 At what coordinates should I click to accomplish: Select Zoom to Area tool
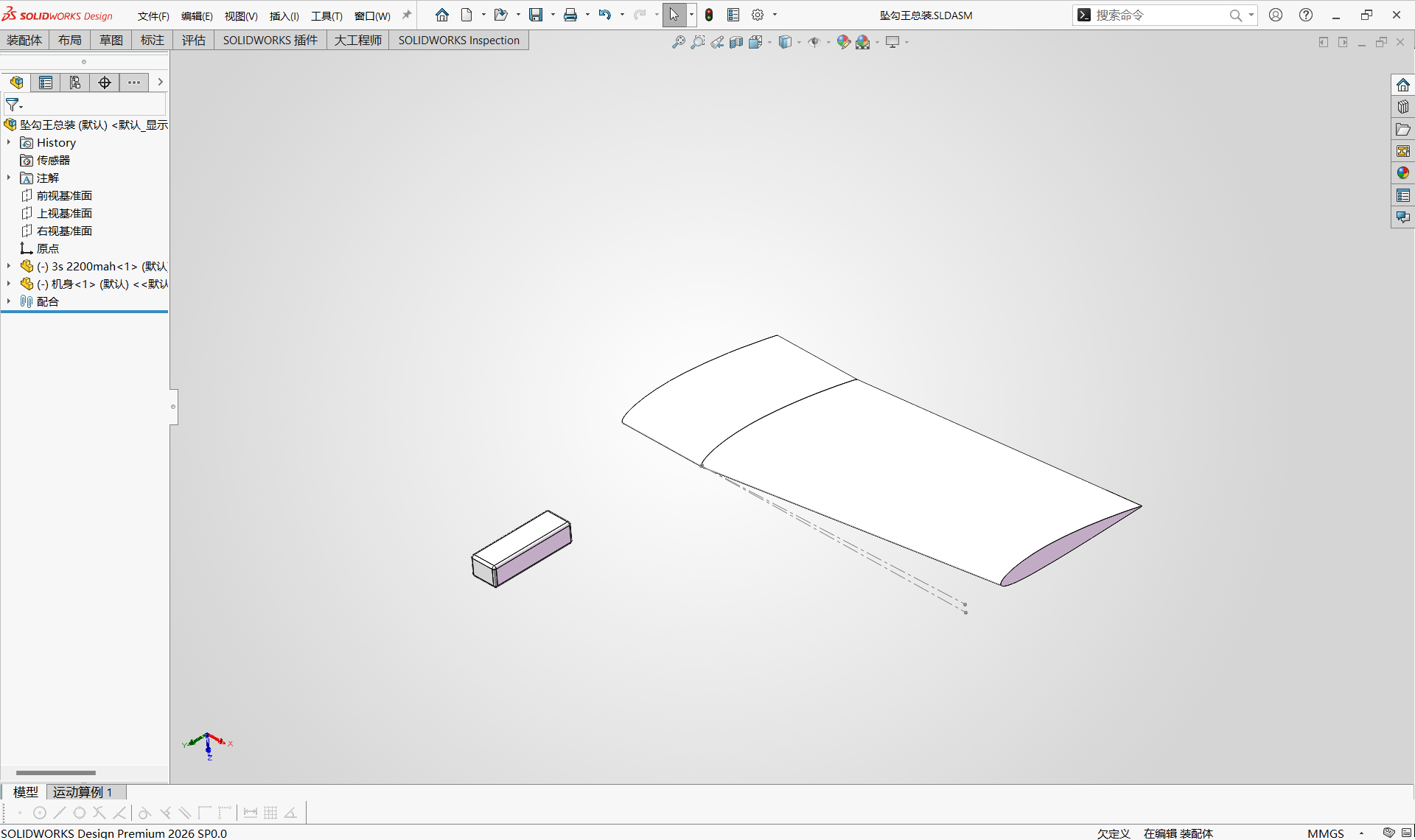(x=698, y=42)
